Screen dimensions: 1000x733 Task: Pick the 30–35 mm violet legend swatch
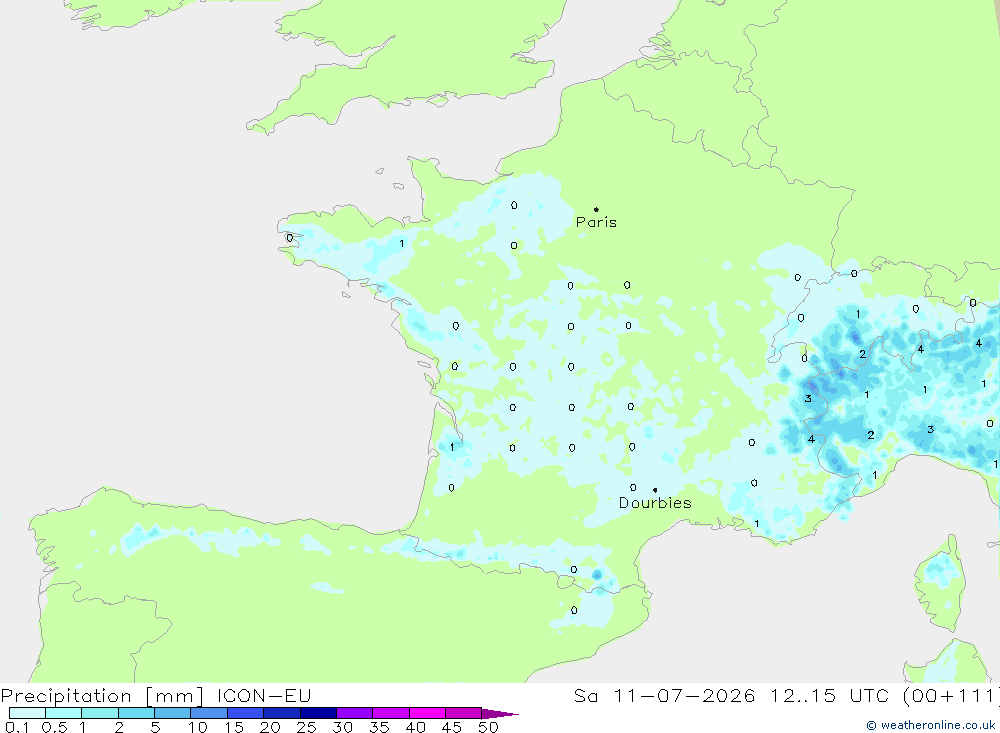click(354, 713)
